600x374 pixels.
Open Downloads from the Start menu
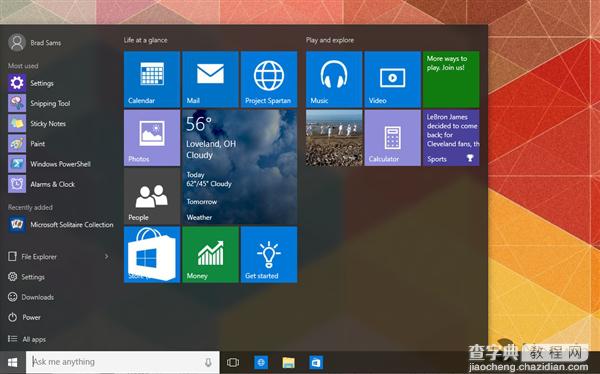tap(31, 297)
